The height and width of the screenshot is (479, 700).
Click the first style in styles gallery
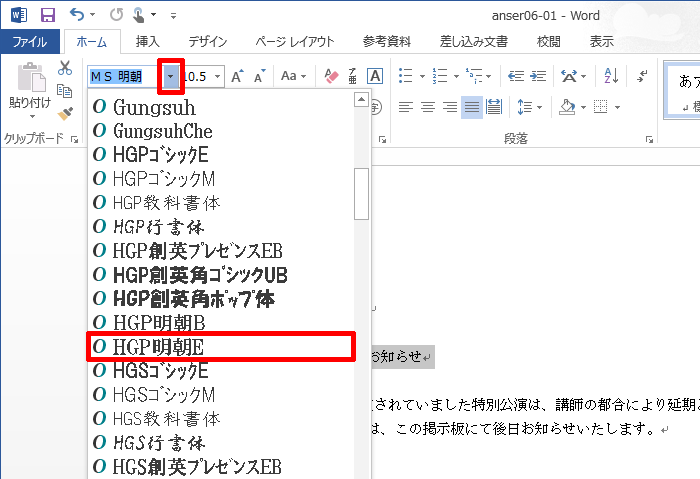point(682,91)
